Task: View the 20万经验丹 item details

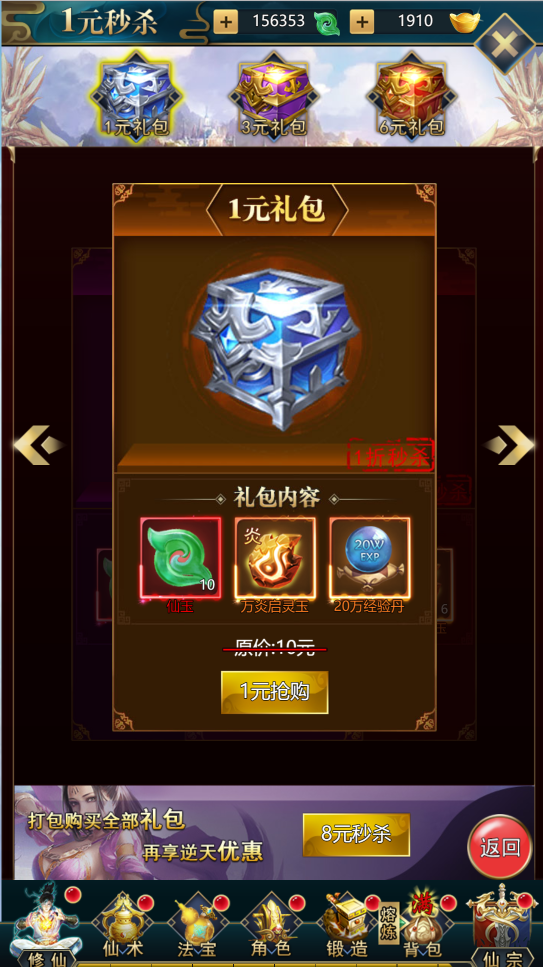Action: (369, 558)
